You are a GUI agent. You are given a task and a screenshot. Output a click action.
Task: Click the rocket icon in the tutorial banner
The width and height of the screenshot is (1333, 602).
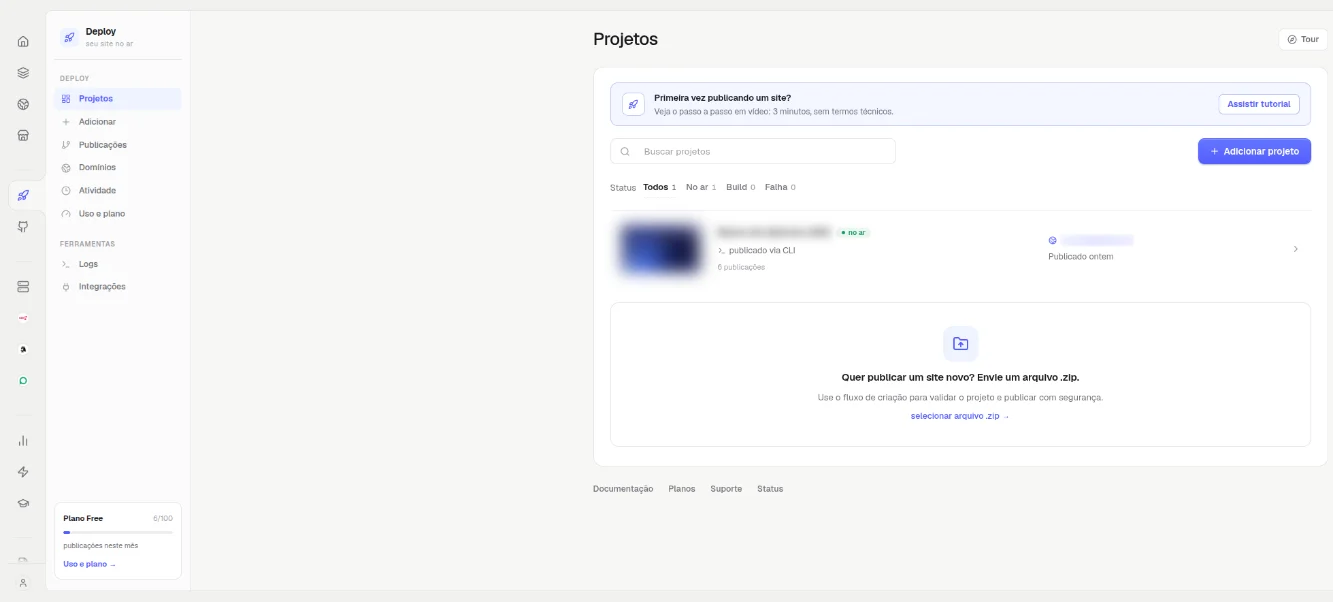tap(633, 104)
